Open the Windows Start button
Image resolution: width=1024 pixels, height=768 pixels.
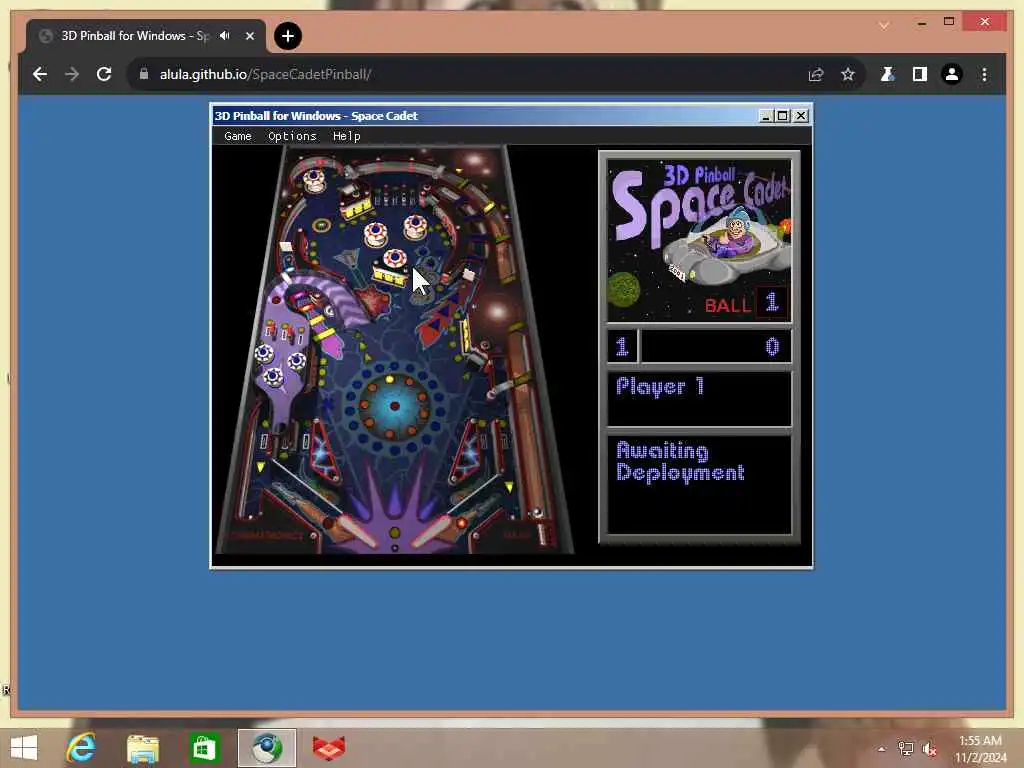click(x=25, y=748)
